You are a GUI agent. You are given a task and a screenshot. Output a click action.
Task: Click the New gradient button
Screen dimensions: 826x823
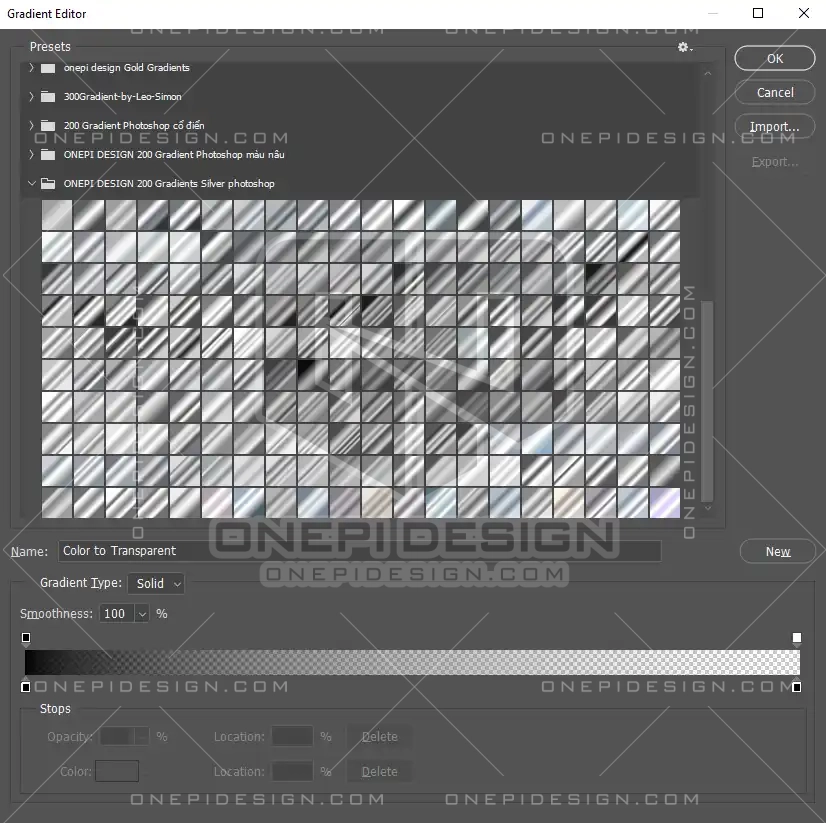click(x=777, y=552)
